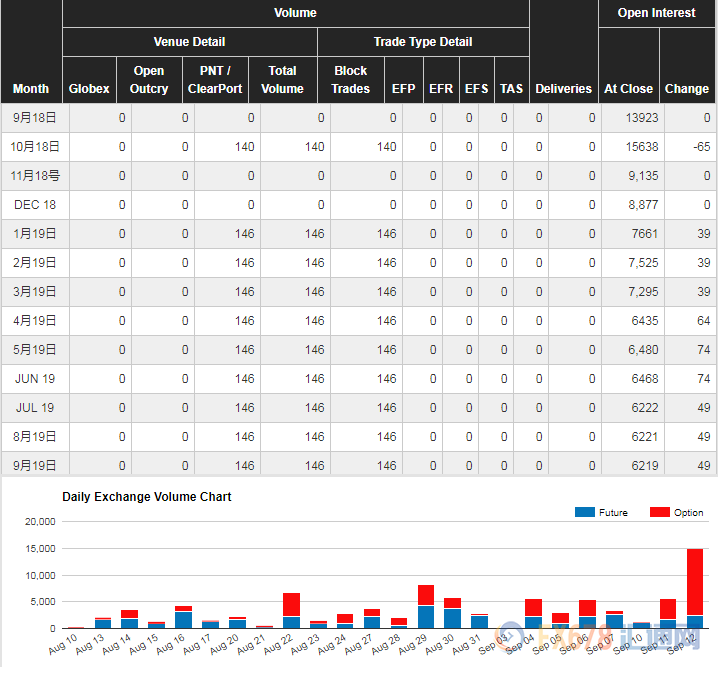
Task: Select the Deliveries column header
Action: (x=563, y=88)
